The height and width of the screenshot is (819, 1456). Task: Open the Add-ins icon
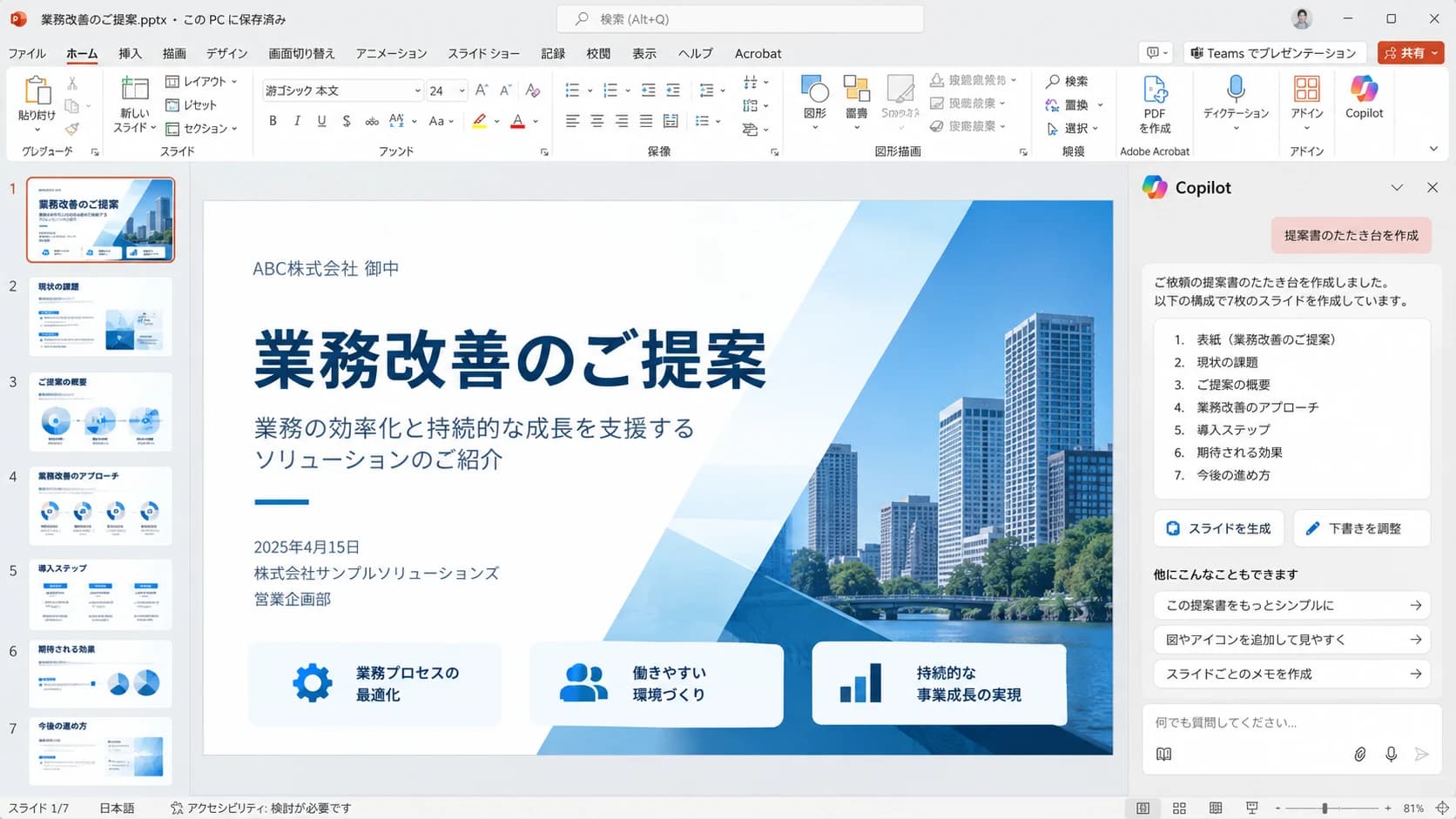[1307, 89]
